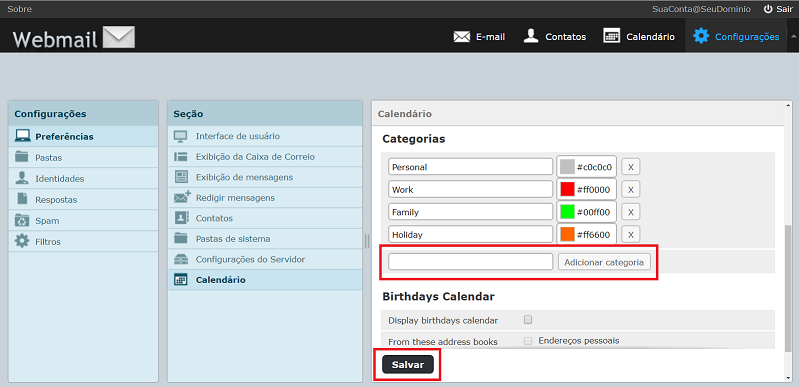799x387 pixels.
Task: Pick color for Holiday orange swatch
Action: (x=567, y=235)
